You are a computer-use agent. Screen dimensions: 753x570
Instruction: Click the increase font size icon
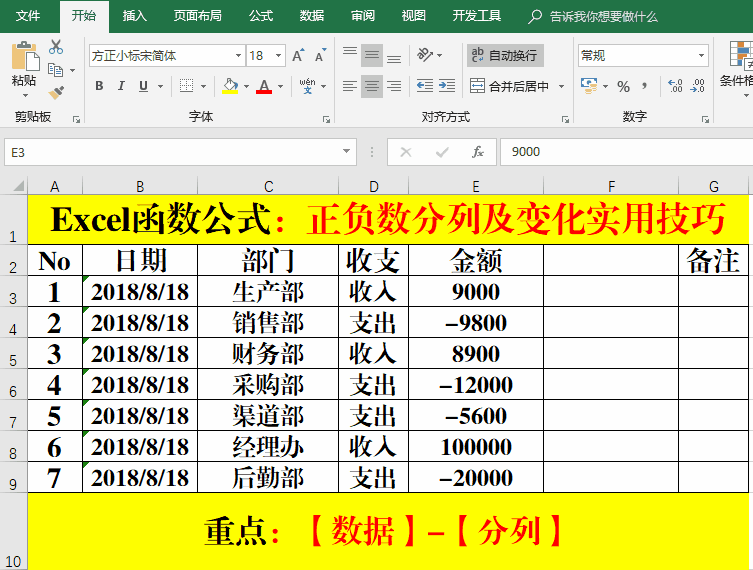[298, 56]
